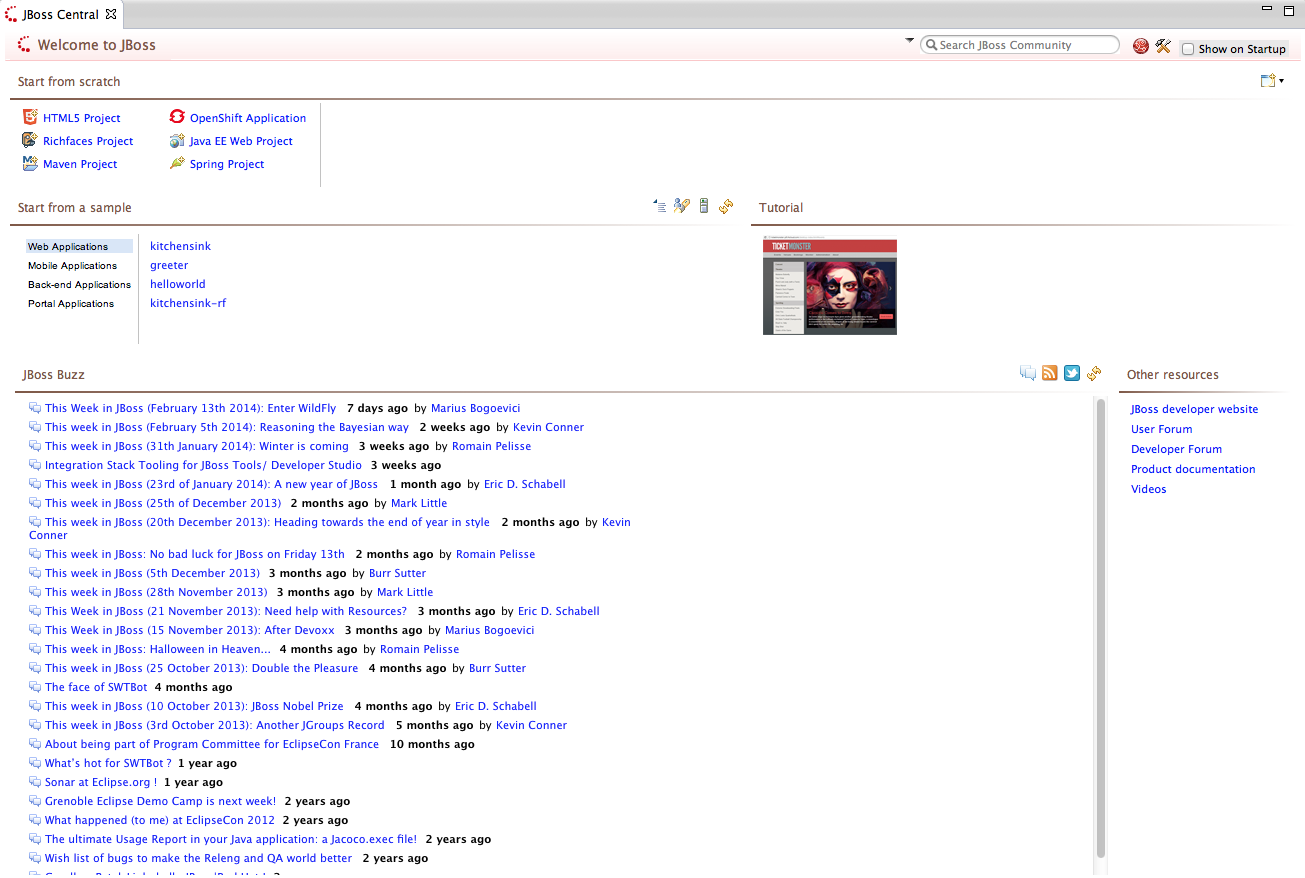The height and width of the screenshot is (878, 1305).
Task: Select the Mobile Applications category
Action: click(x=72, y=265)
